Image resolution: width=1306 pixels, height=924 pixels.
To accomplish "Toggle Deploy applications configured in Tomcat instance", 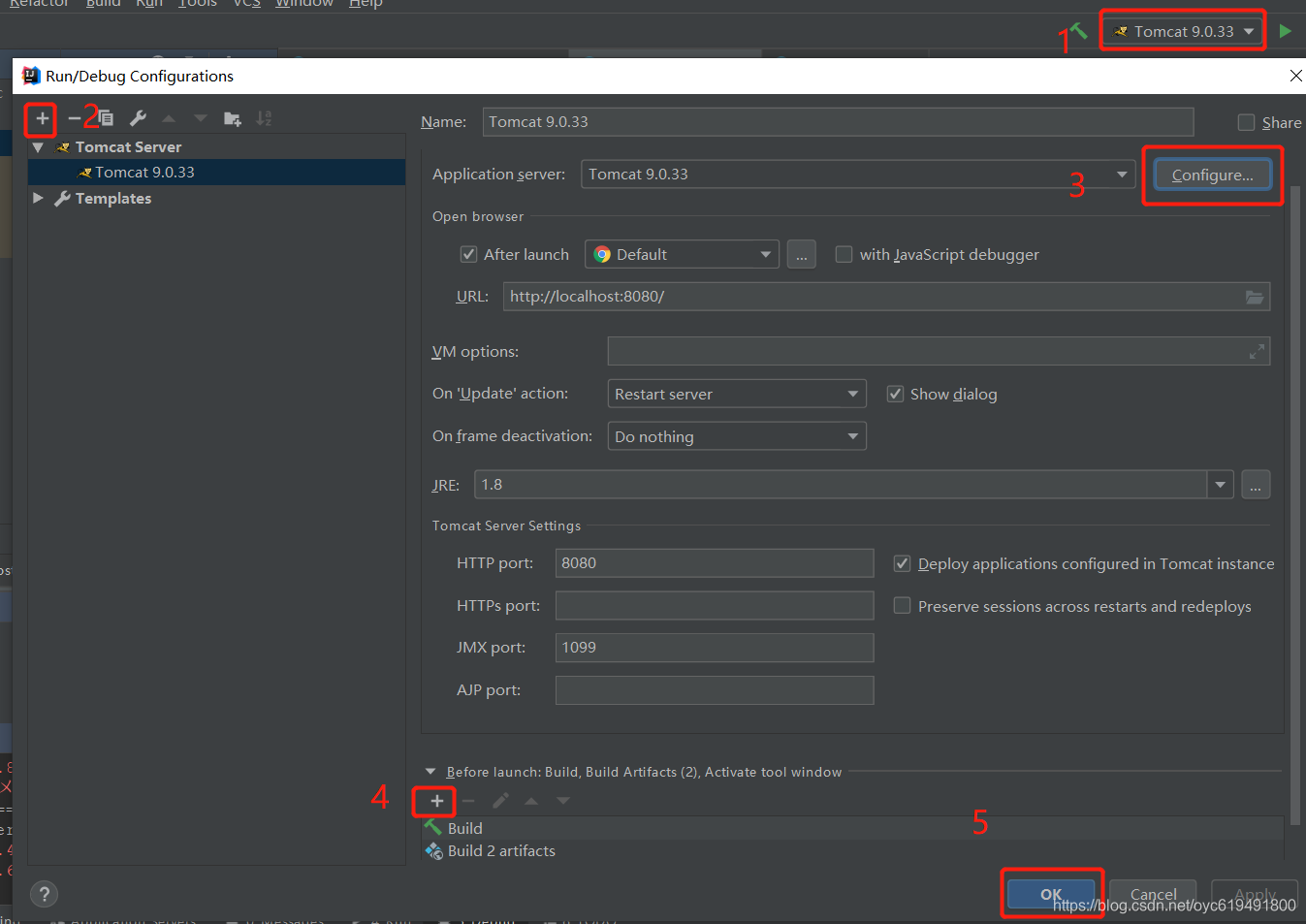I will click(902, 563).
